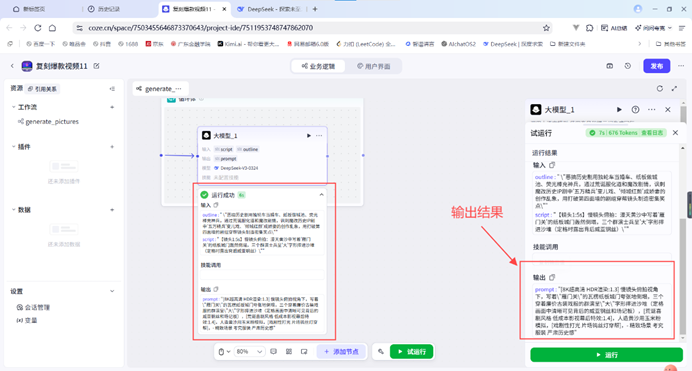Open the debug key icon beside 试运行

[381, 352]
